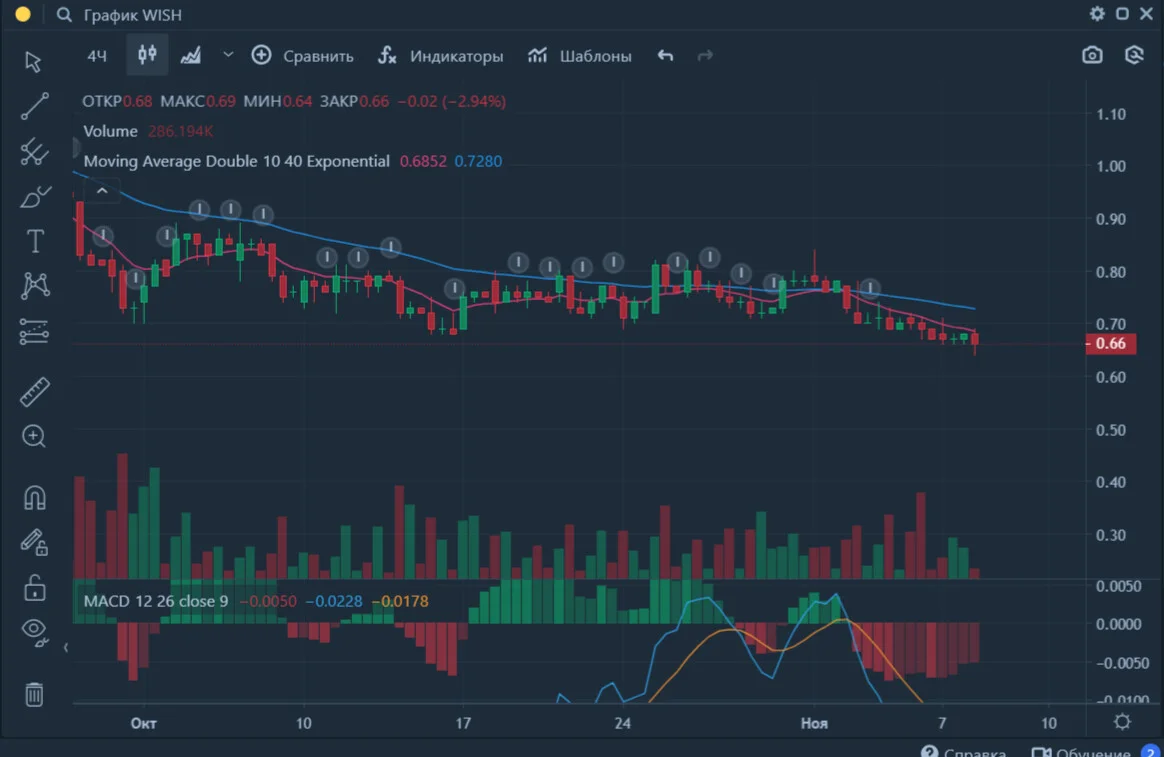Toggle drawings visibility eye icon
Viewport: 1164px width, 757px height.
(x=35, y=632)
